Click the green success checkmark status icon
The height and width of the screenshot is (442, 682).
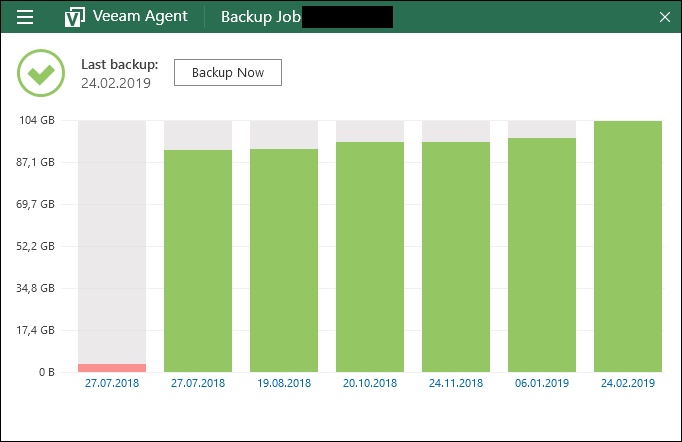click(x=41, y=73)
